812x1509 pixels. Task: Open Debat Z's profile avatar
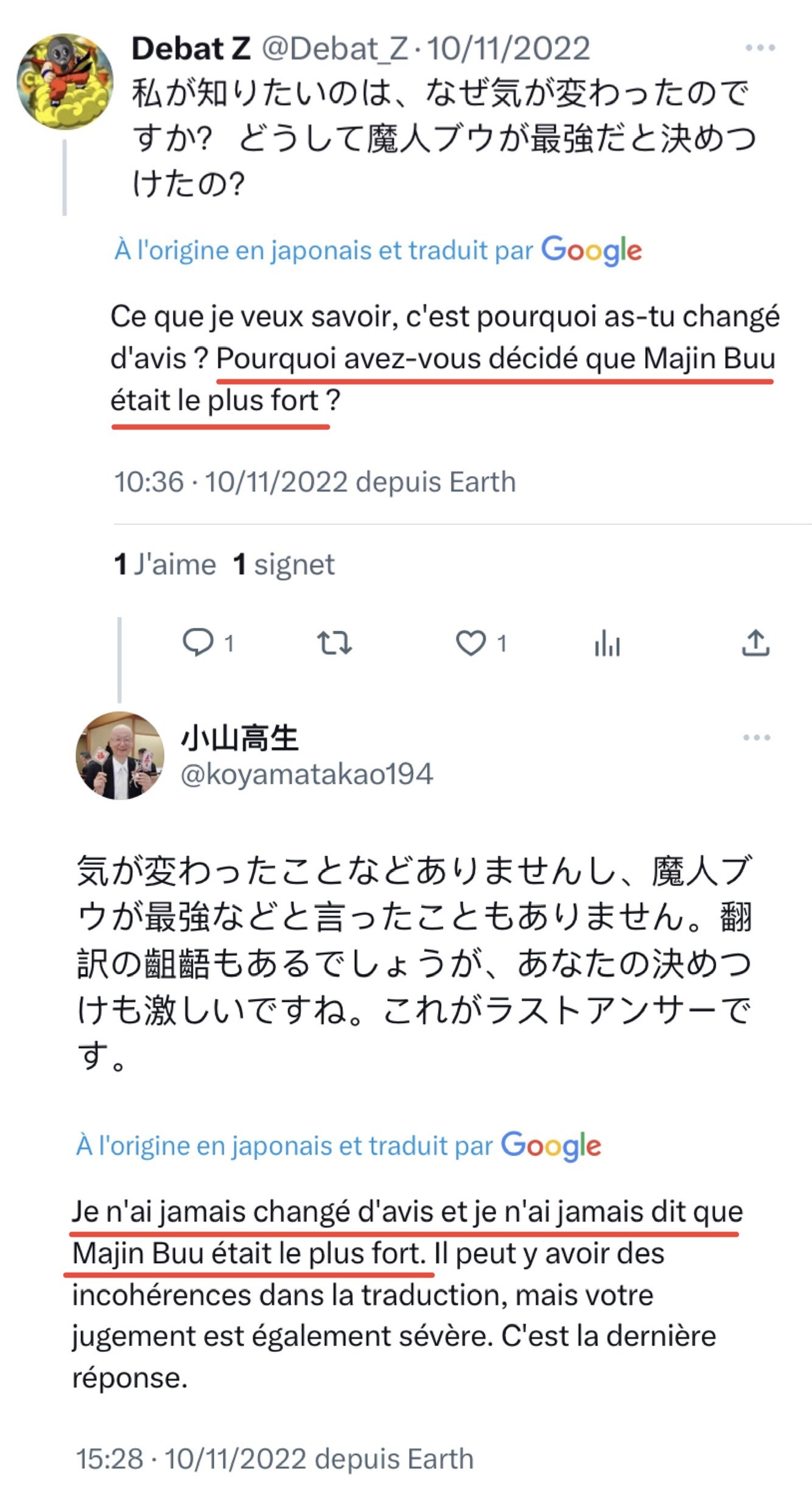point(65,82)
